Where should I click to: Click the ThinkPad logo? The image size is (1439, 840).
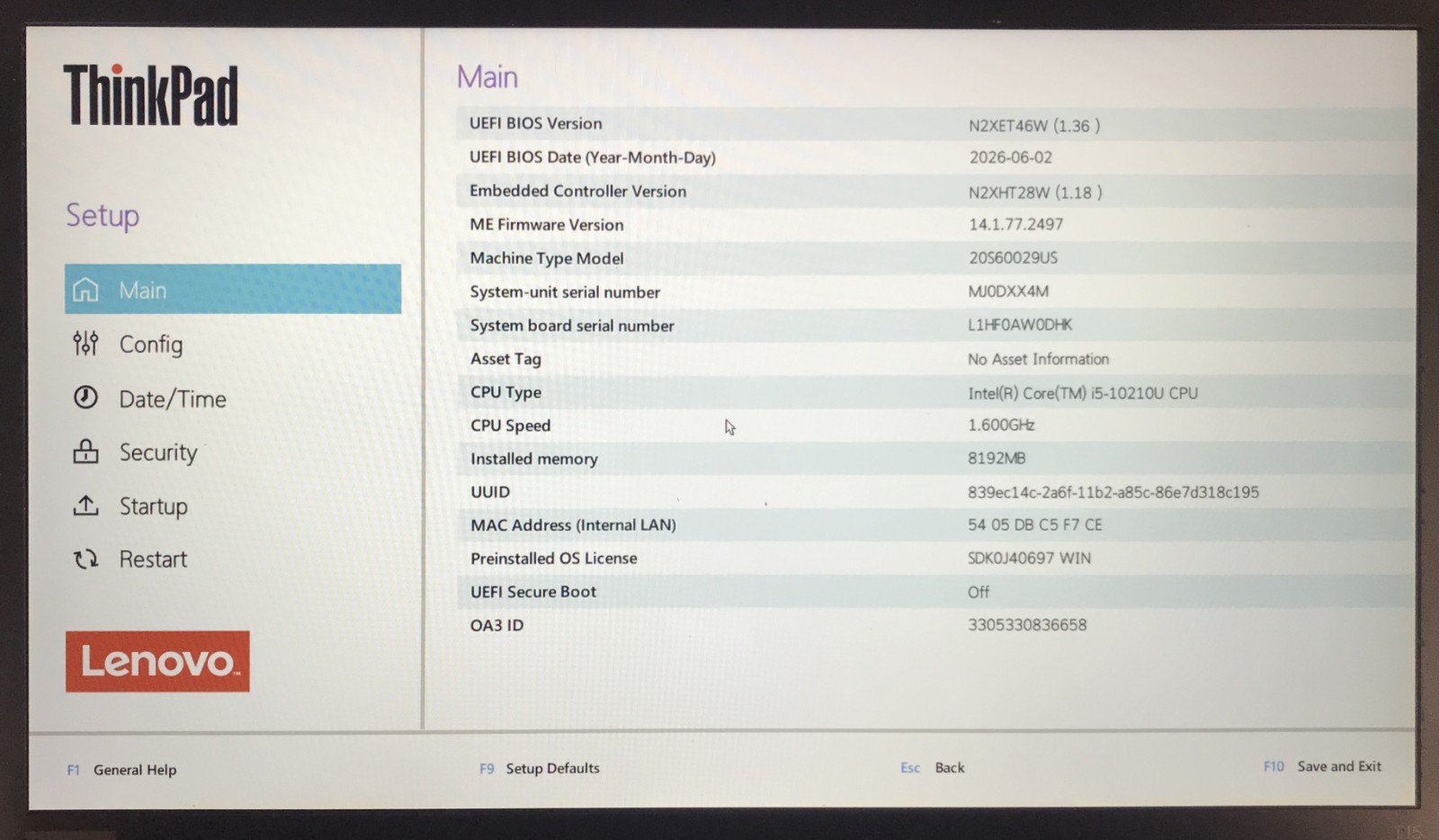click(150, 95)
